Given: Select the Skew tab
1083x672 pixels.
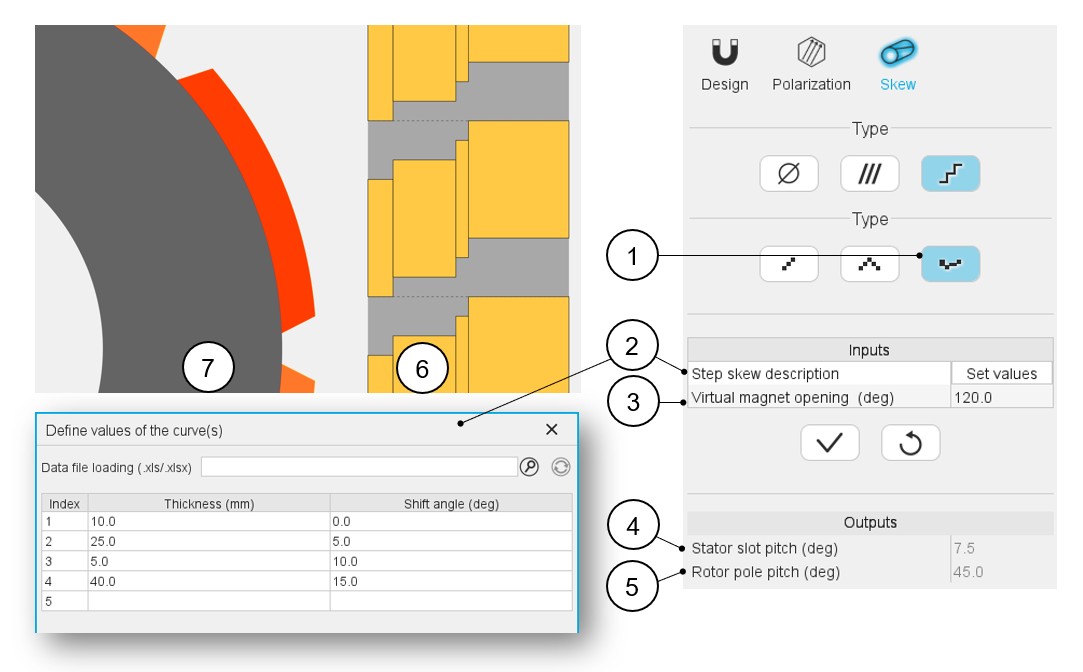Looking at the screenshot, I should [897, 65].
